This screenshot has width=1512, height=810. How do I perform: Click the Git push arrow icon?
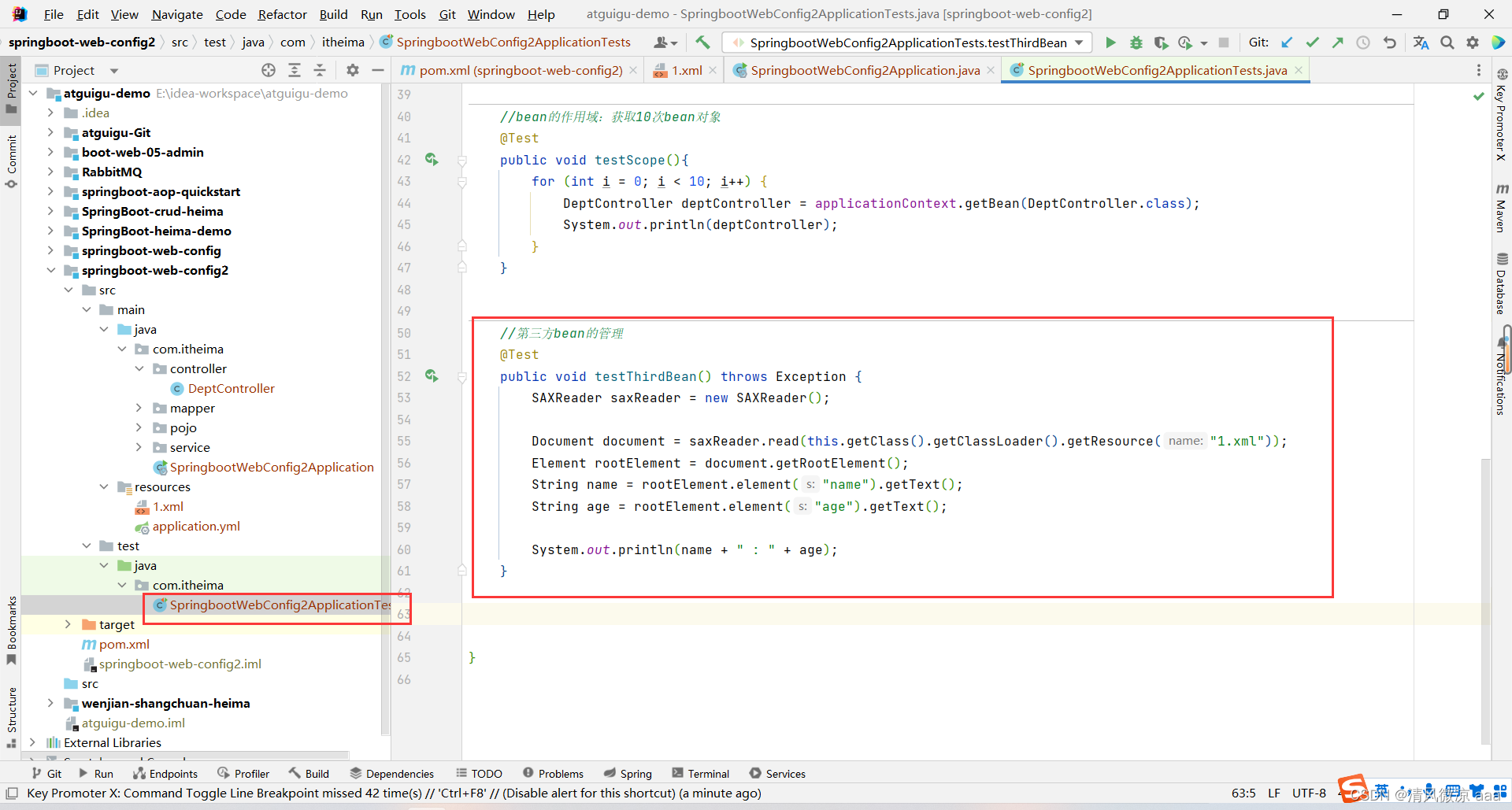pos(1337,43)
